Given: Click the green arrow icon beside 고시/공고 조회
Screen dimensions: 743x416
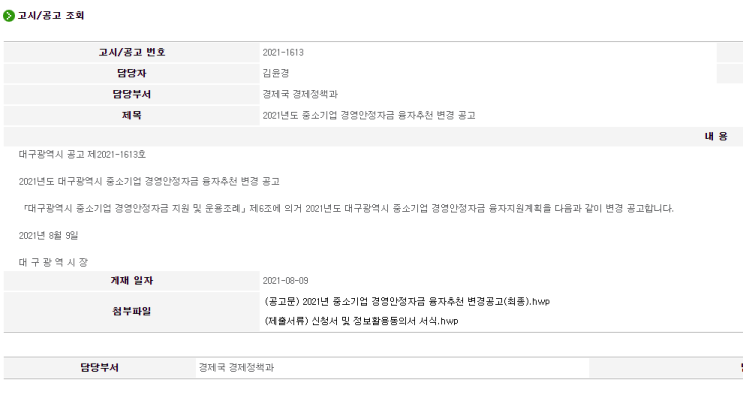Looking at the screenshot, I should click(9, 16).
